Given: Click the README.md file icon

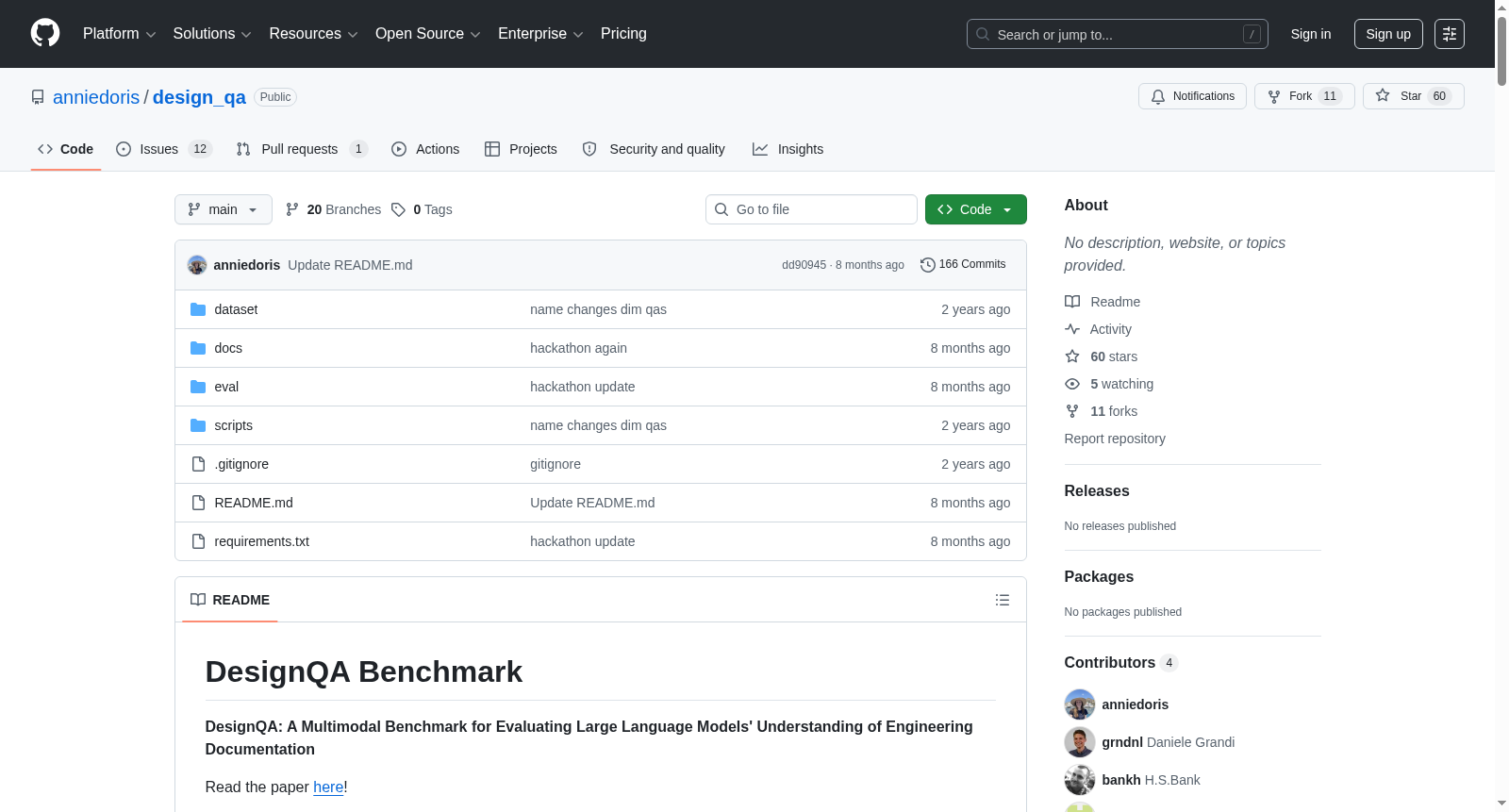Looking at the screenshot, I should coord(198,503).
